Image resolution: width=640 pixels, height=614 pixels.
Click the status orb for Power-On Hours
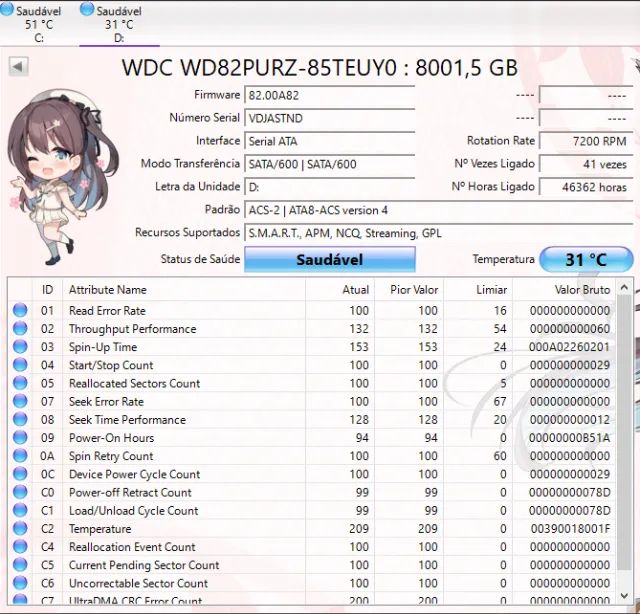(20, 438)
